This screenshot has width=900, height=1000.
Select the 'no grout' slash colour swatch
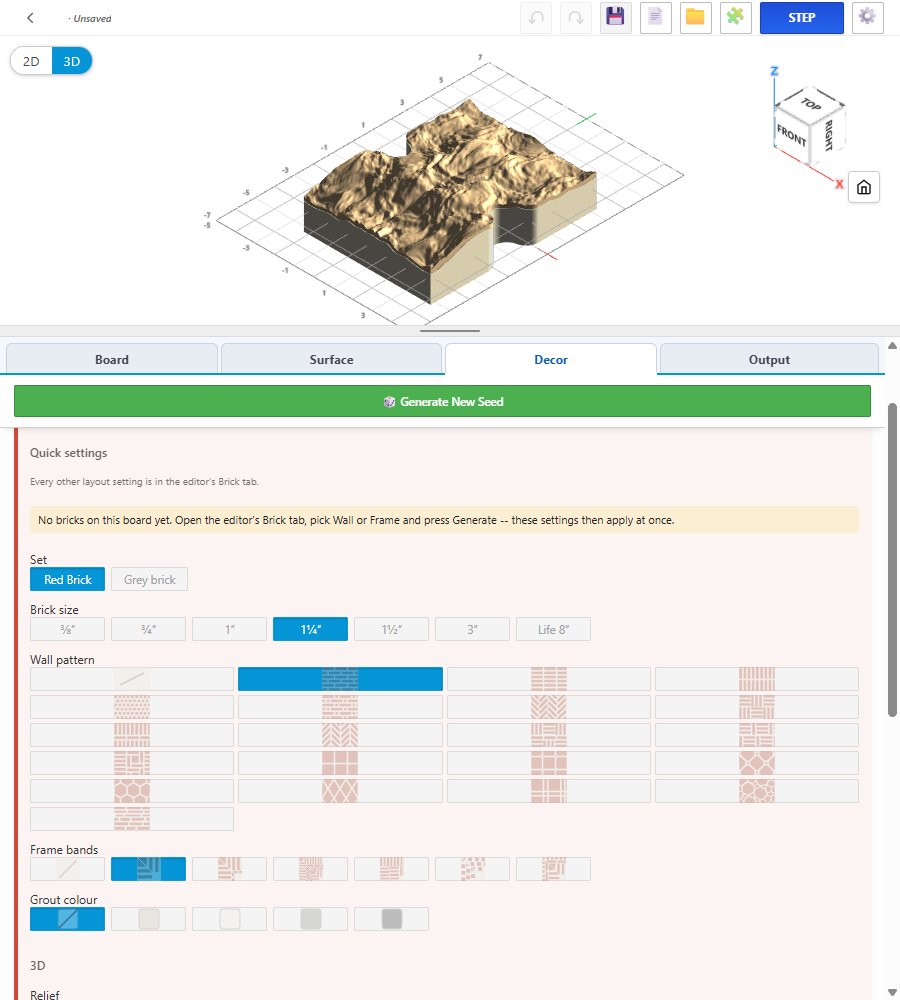click(68, 919)
